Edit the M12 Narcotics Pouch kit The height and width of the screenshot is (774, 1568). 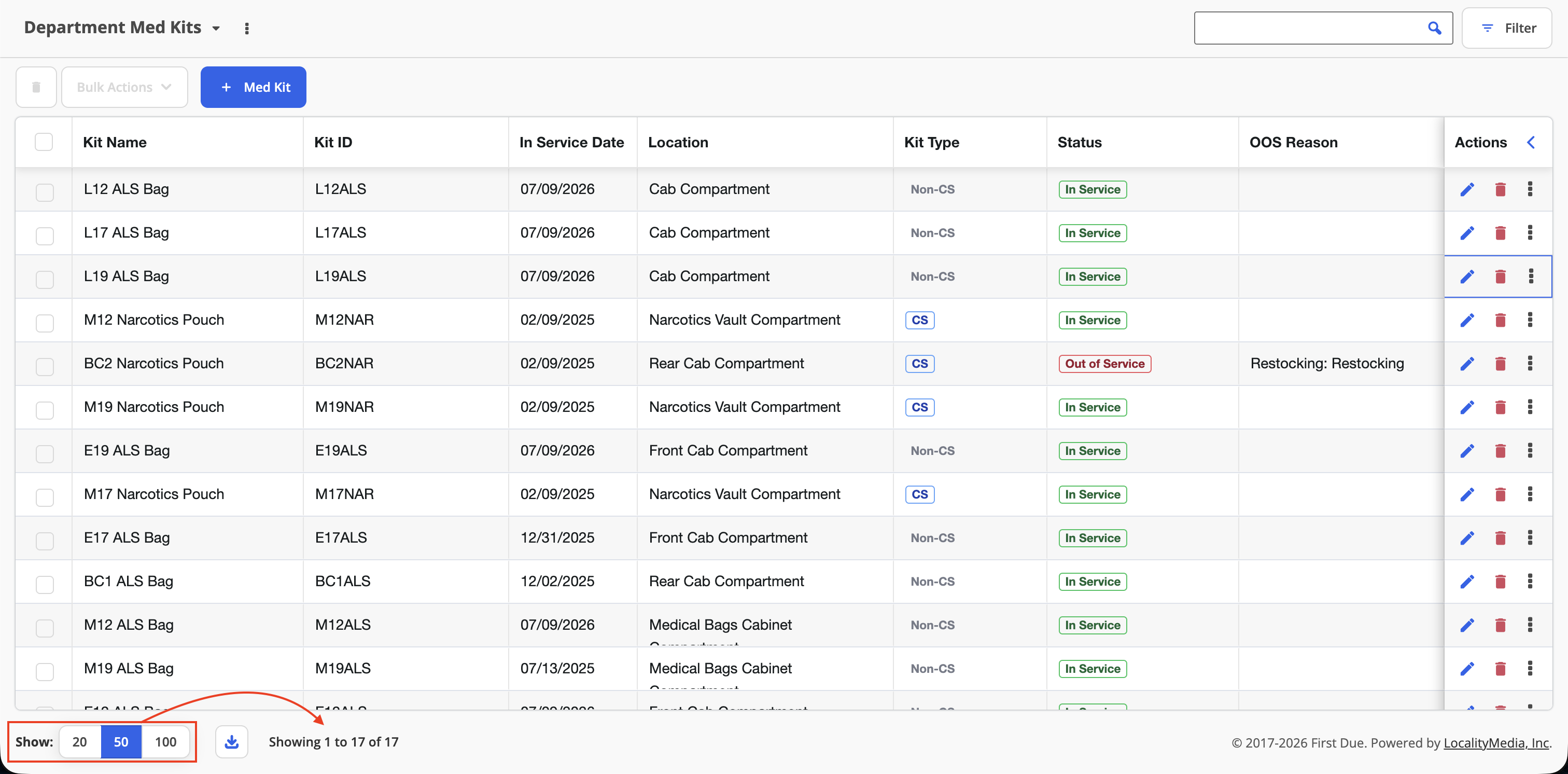click(x=1467, y=320)
